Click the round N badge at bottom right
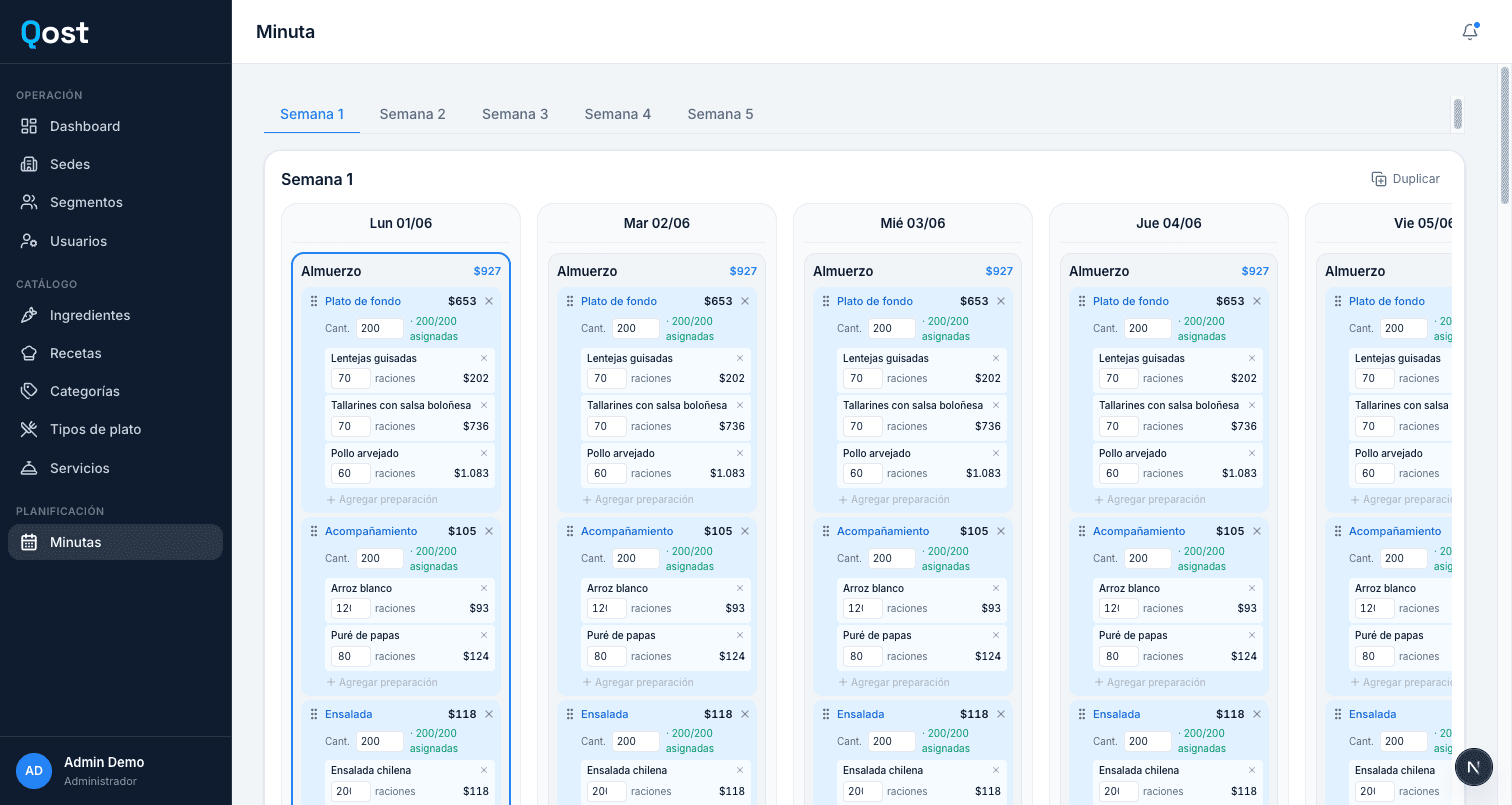 coord(1473,767)
